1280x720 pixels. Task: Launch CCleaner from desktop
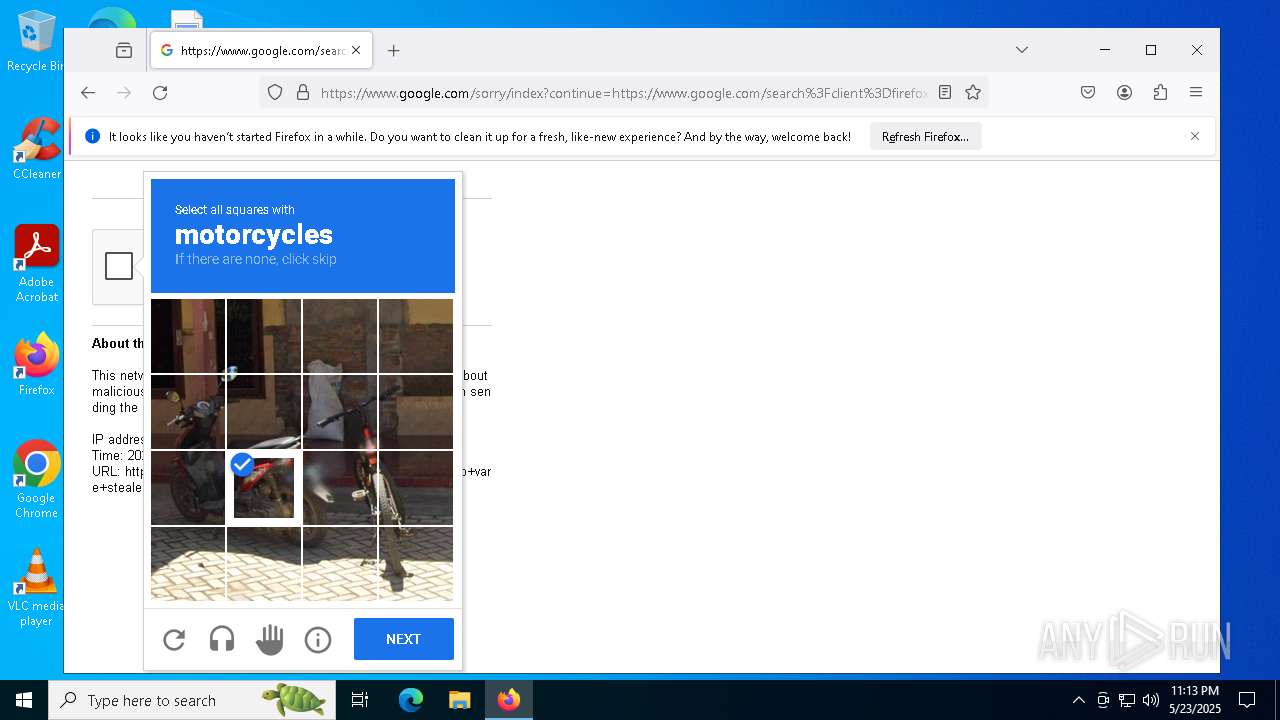click(x=36, y=149)
